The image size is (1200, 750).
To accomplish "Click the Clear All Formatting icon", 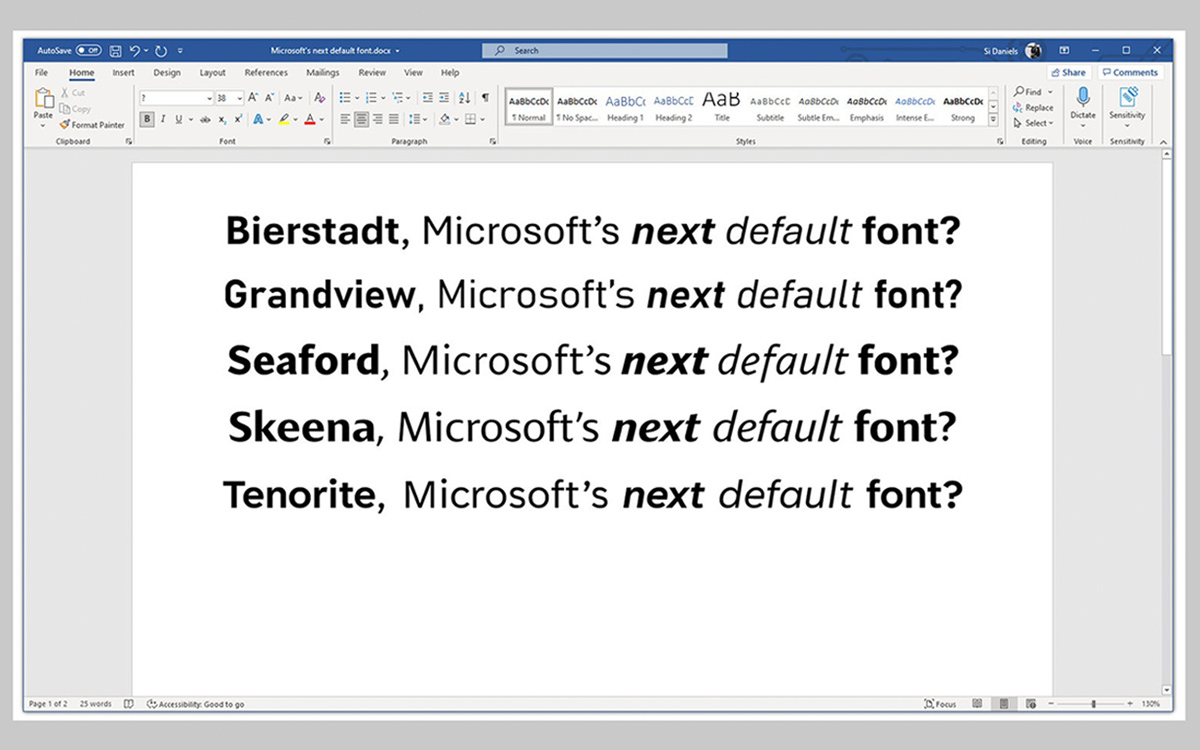I will (x=319, y=98).
